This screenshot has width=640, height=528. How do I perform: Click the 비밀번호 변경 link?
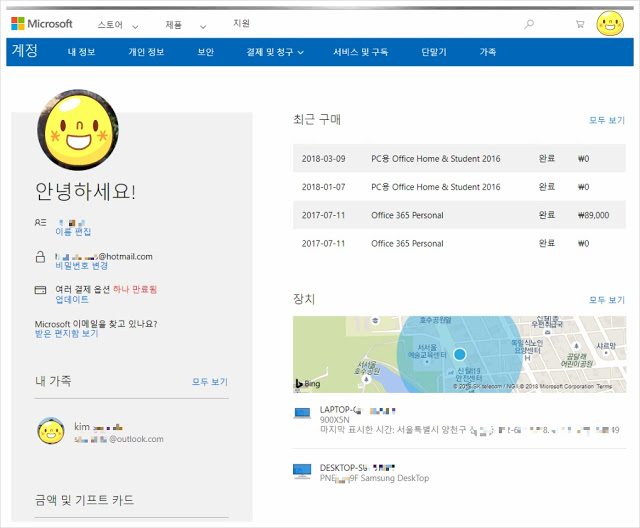(x=82, y=266)
